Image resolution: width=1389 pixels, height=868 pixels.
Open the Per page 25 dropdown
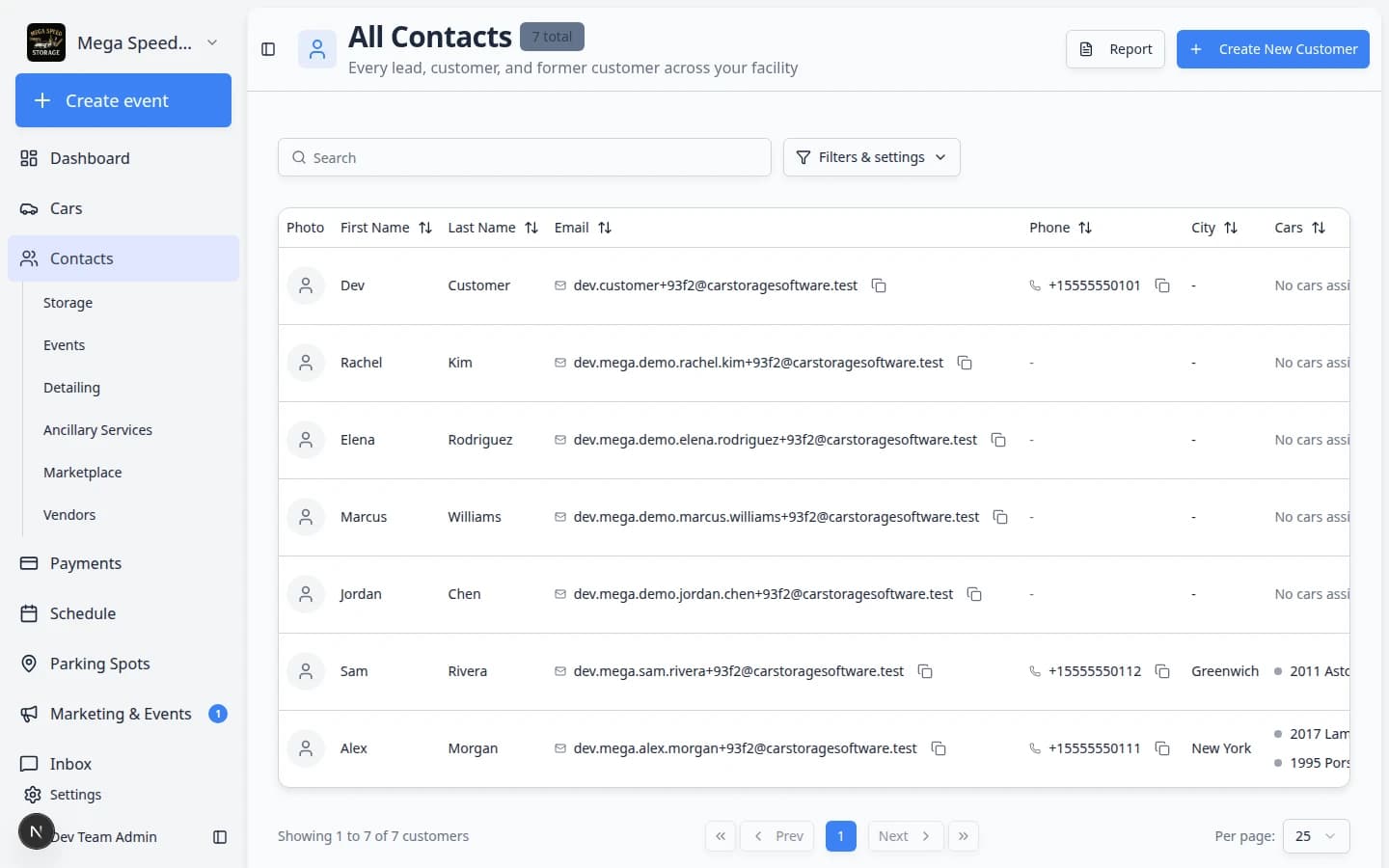tap(1317, 836)
